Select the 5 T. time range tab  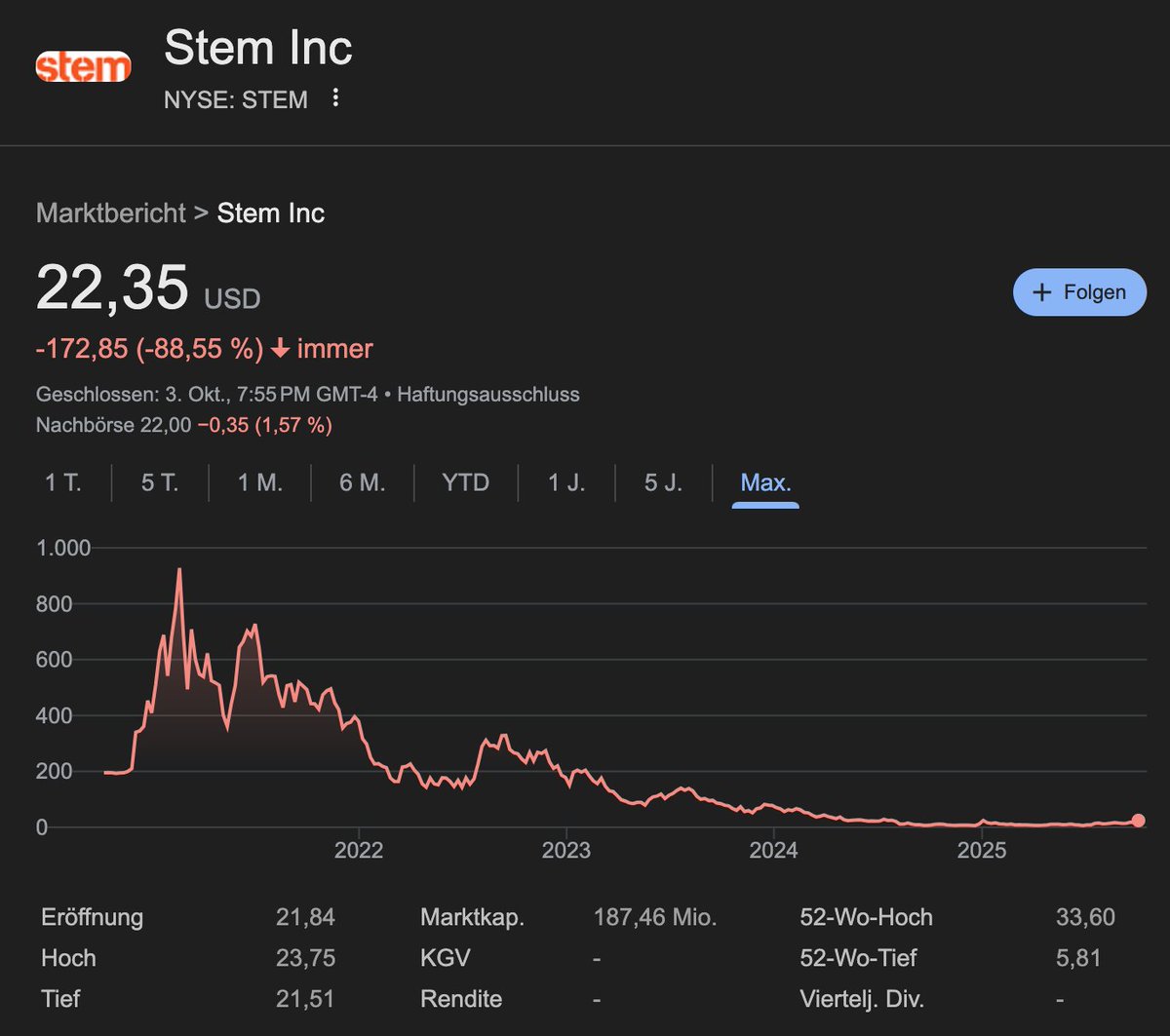(160, 482)
